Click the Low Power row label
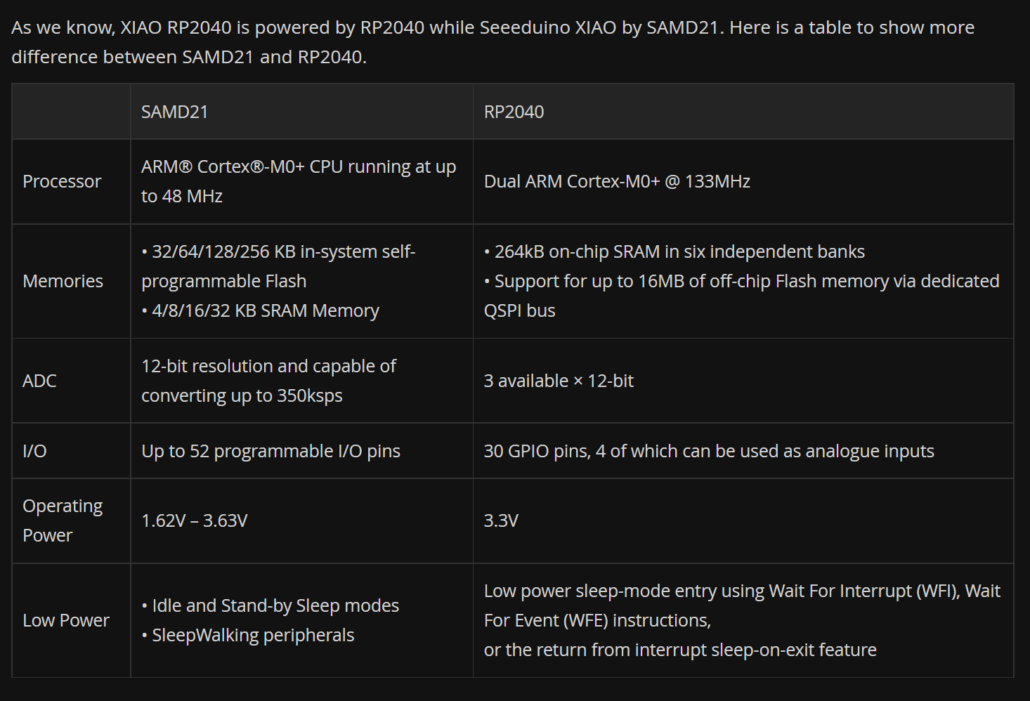1030x701 pixels. 66,620
